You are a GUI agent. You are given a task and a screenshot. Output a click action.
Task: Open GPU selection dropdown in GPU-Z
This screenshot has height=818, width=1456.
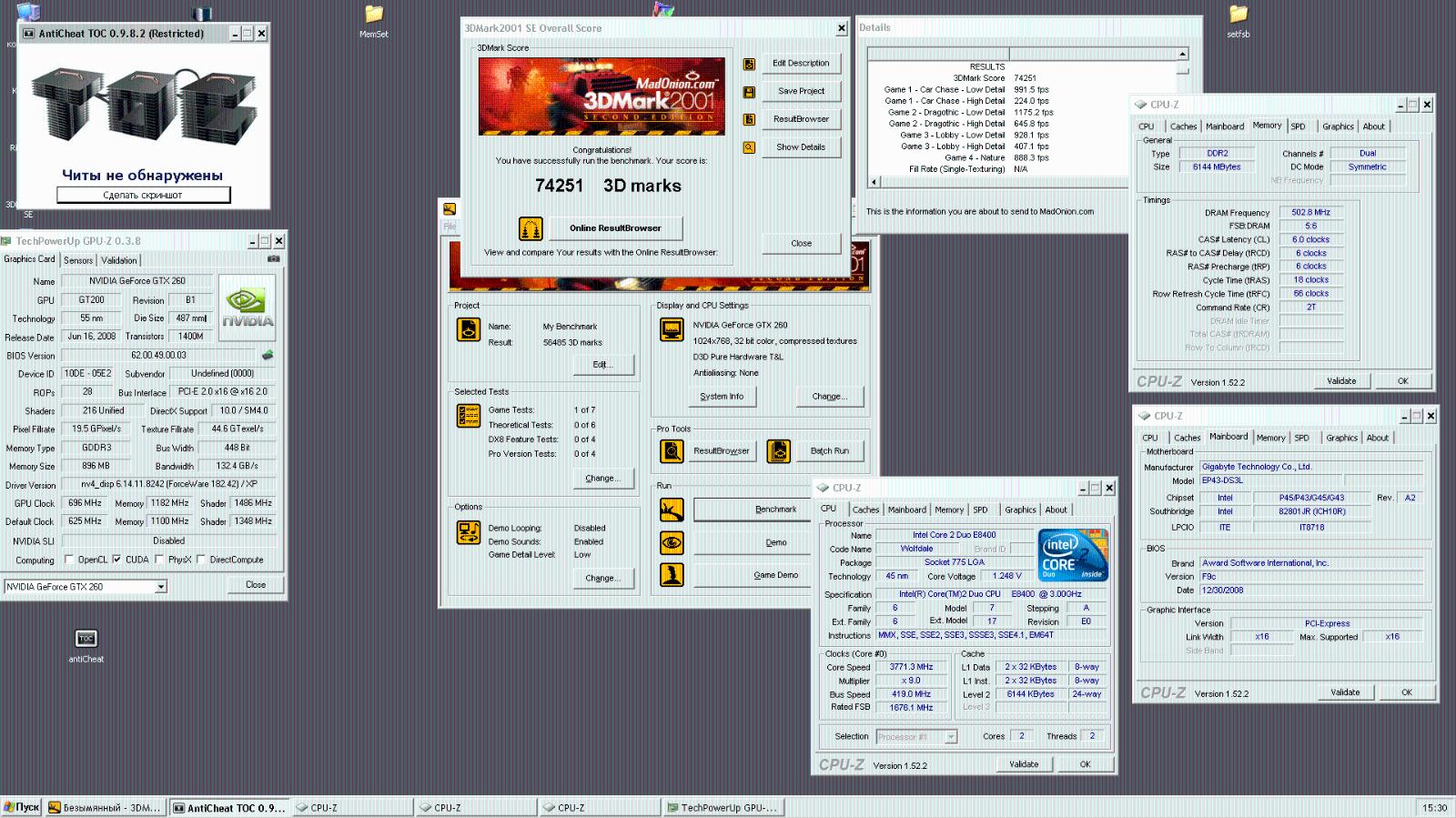[161, 587]
